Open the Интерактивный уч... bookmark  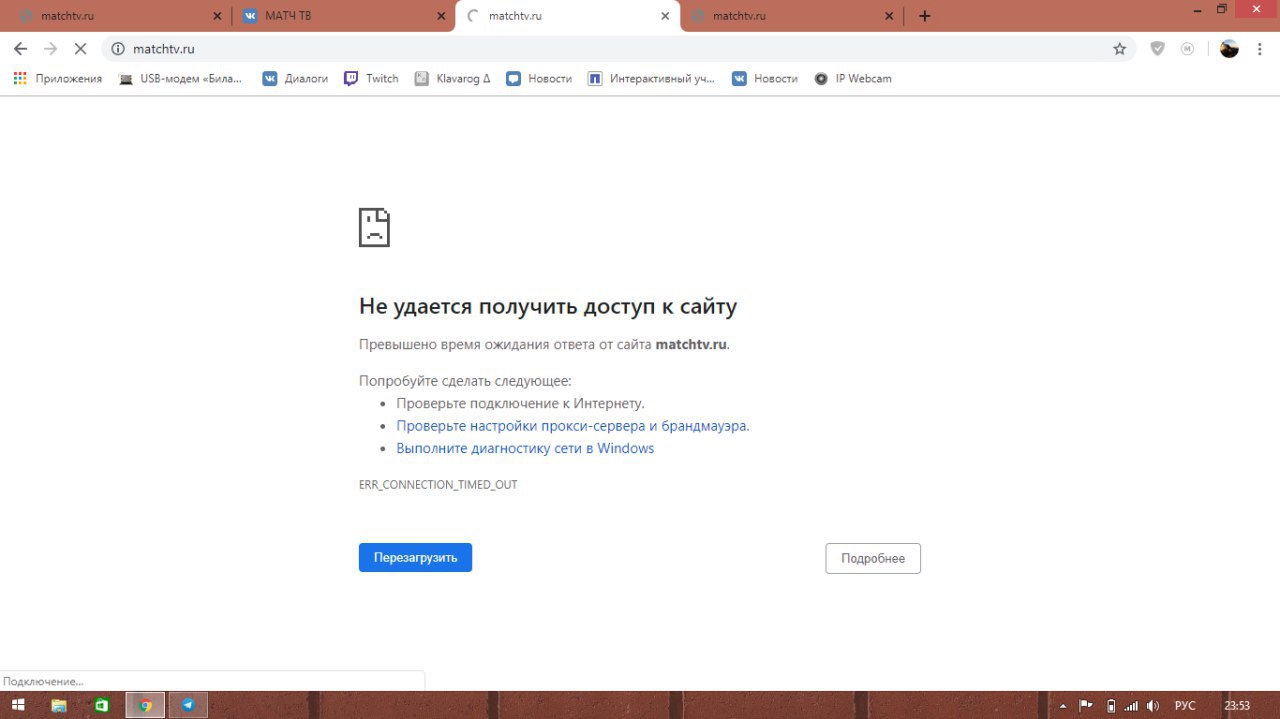(x=651, y=78)
